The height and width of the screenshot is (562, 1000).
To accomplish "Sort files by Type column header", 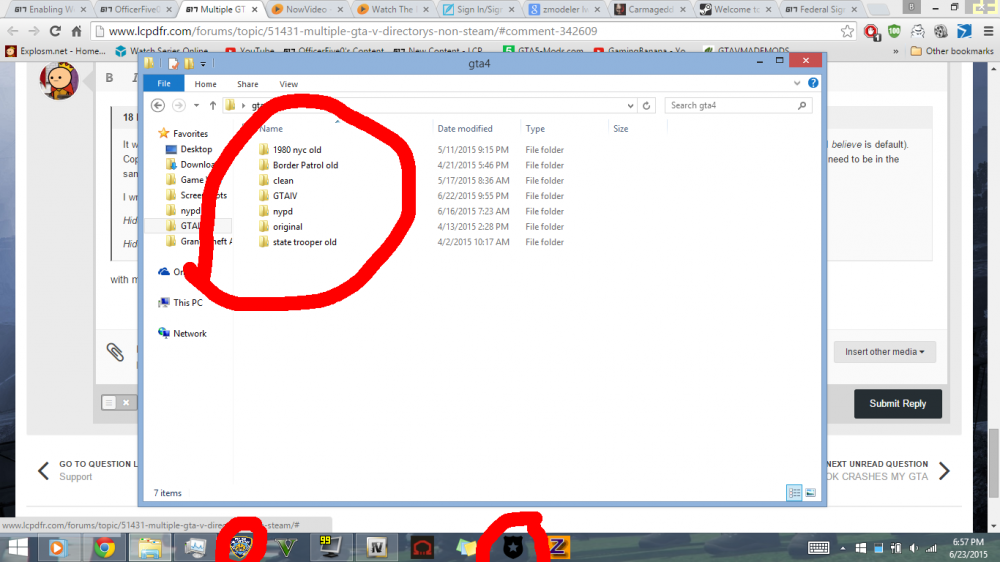I will coord(535,128).
